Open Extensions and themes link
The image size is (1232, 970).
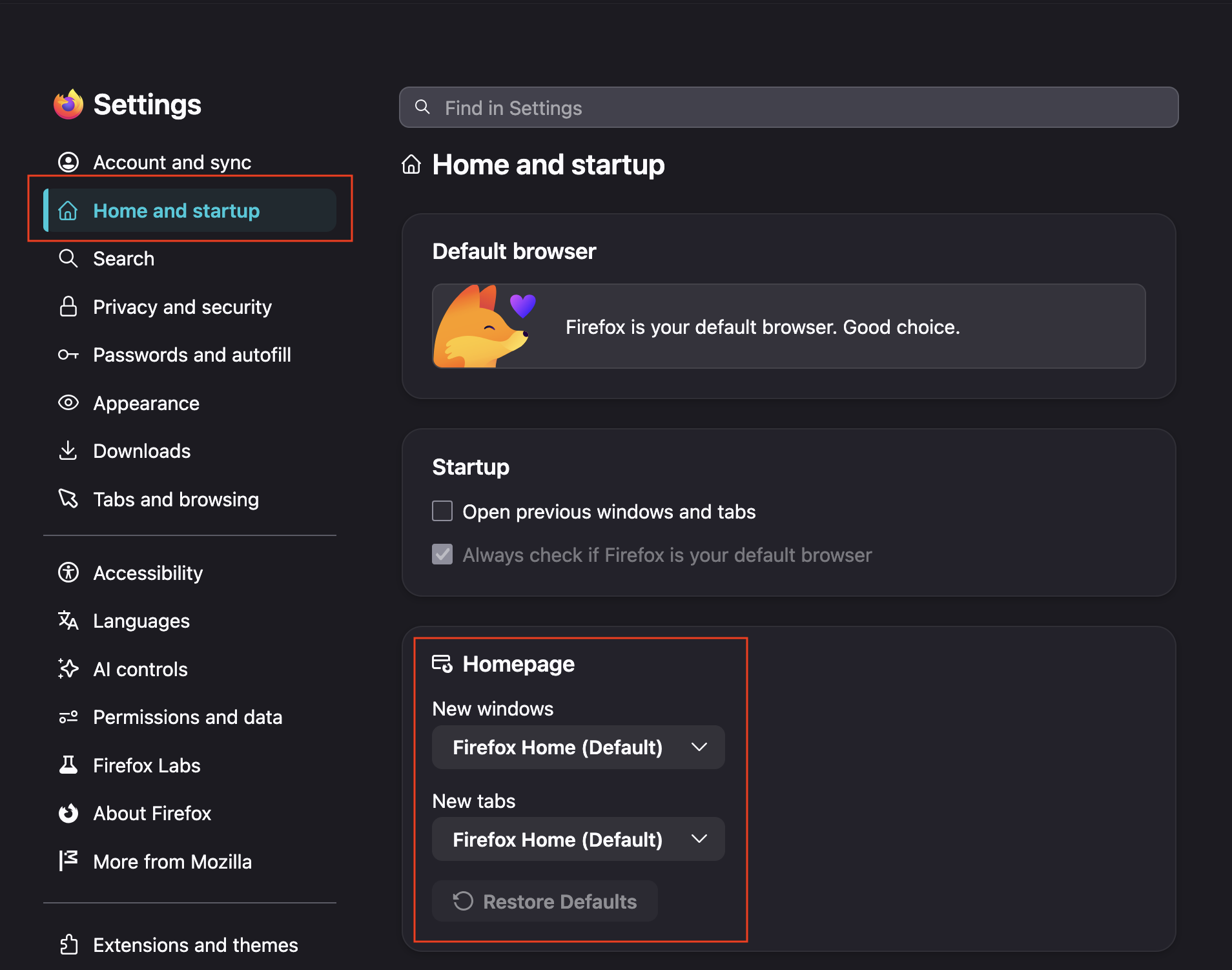[190, 945]
